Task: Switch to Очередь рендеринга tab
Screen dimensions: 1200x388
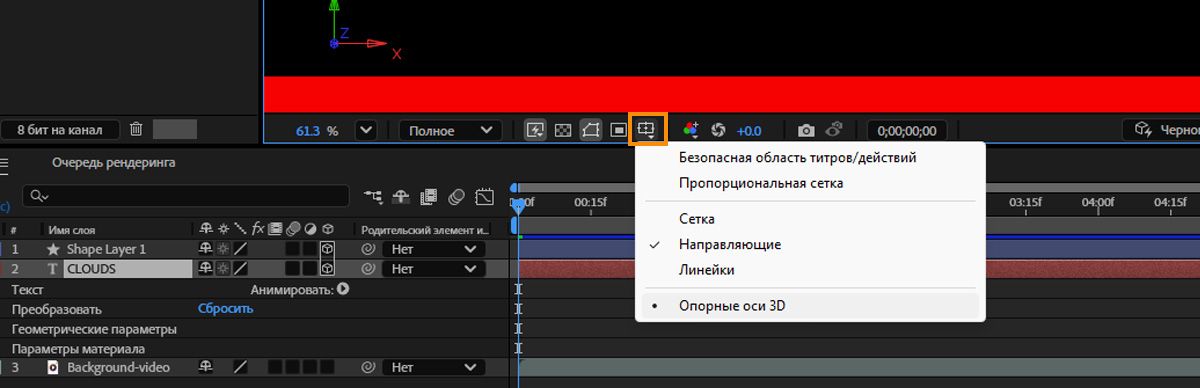Action: click(114, 163)
